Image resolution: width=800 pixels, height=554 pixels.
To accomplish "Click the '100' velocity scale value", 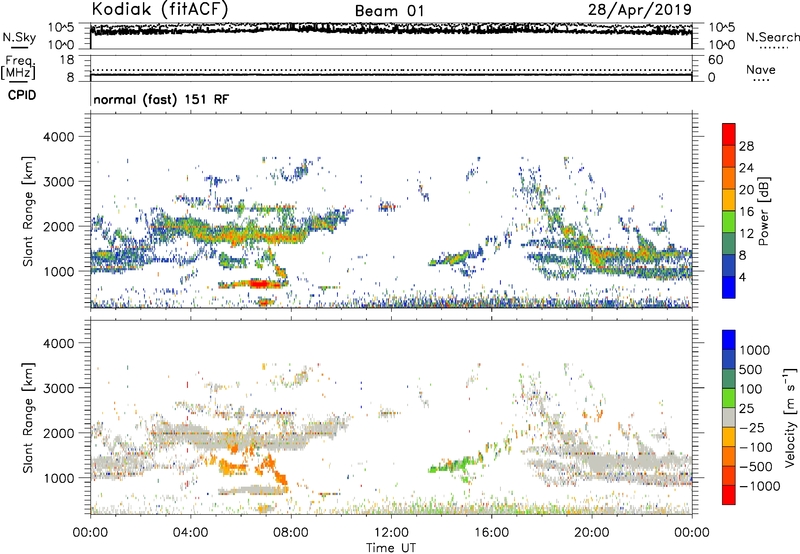I will [751, 389].
